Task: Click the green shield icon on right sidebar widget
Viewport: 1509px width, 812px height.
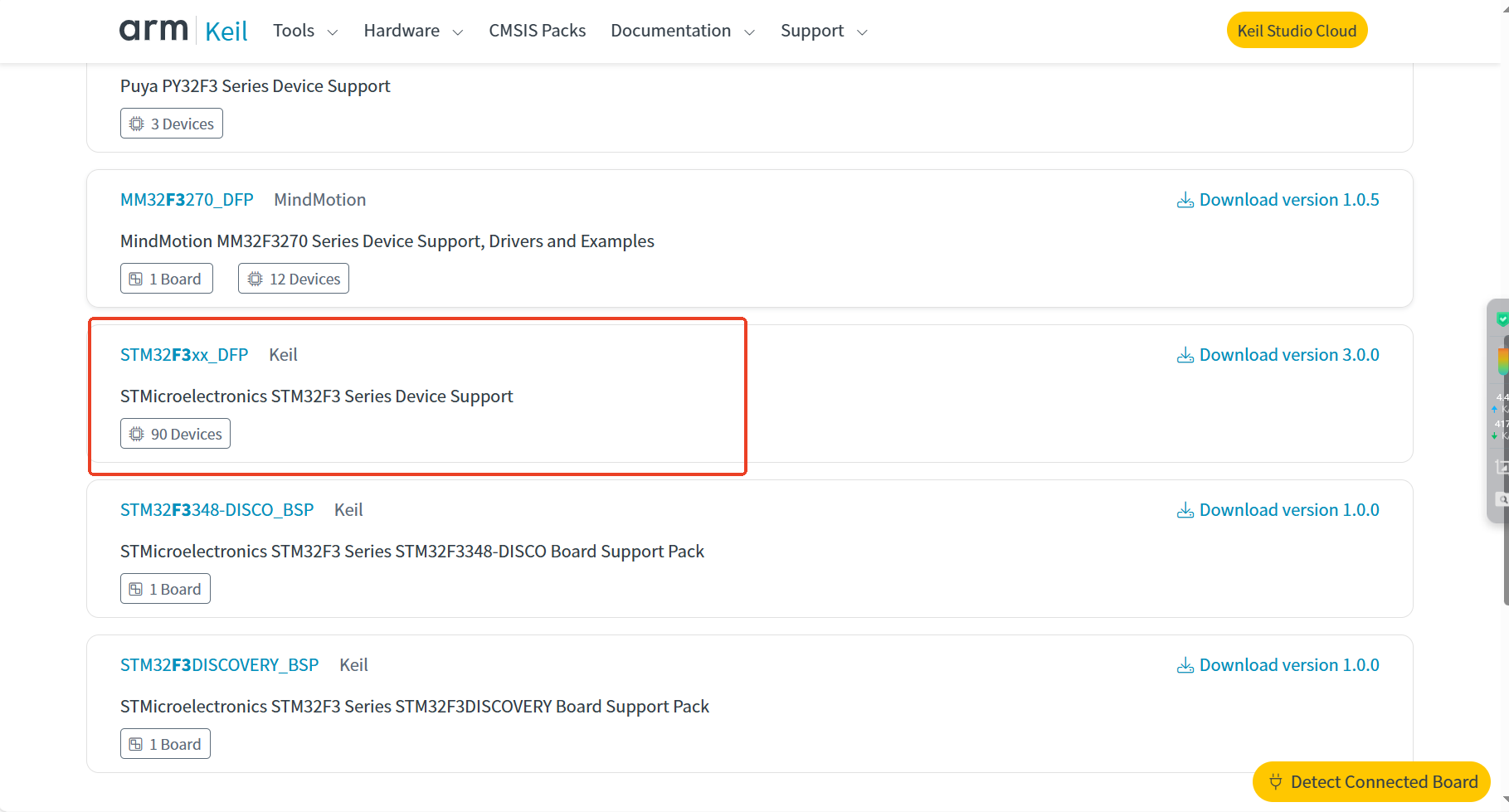Action: (1502, 318)
